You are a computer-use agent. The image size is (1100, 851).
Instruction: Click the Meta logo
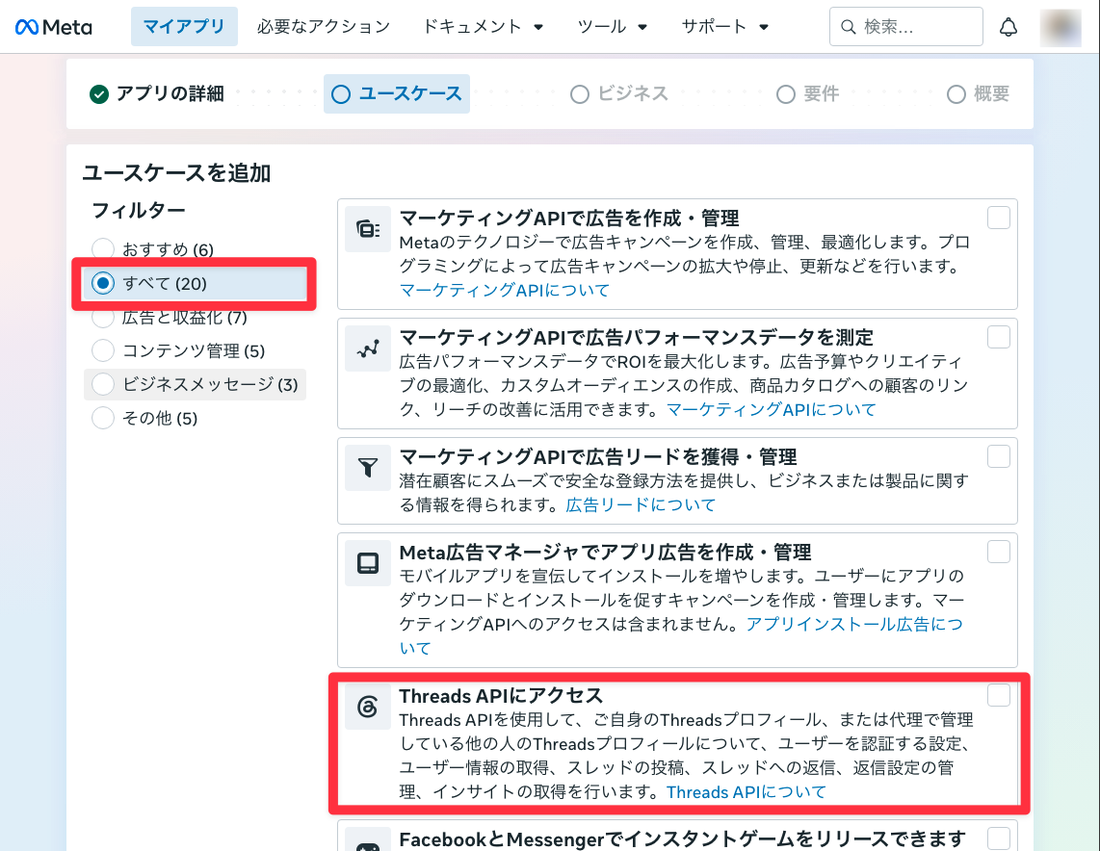pos(53,27)
